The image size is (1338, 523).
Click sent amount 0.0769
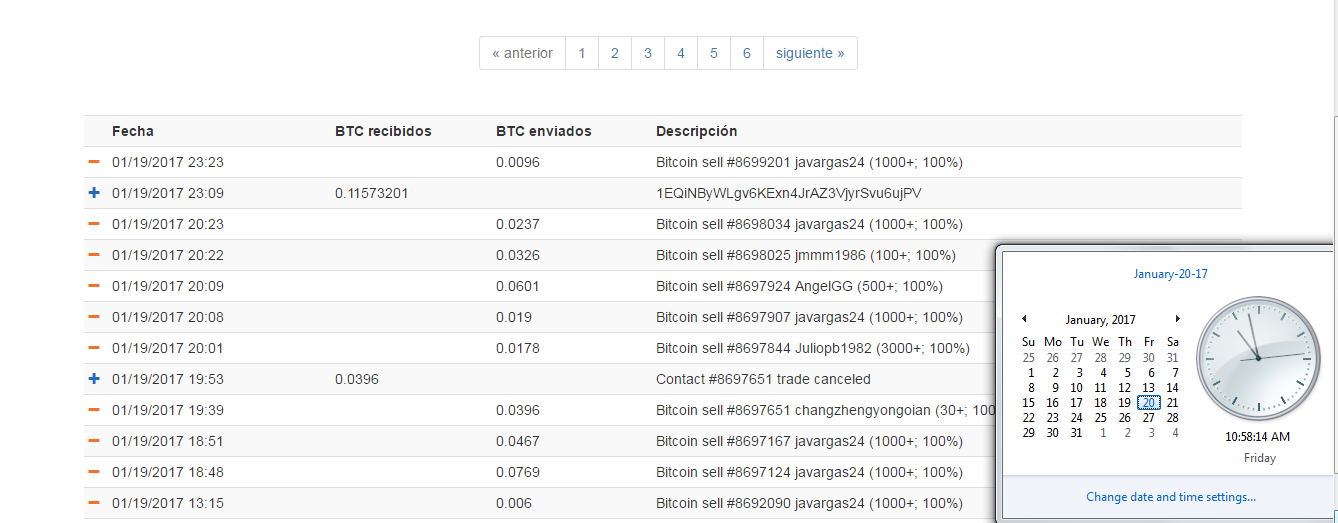pyautogui.click(x=518, y=472)
